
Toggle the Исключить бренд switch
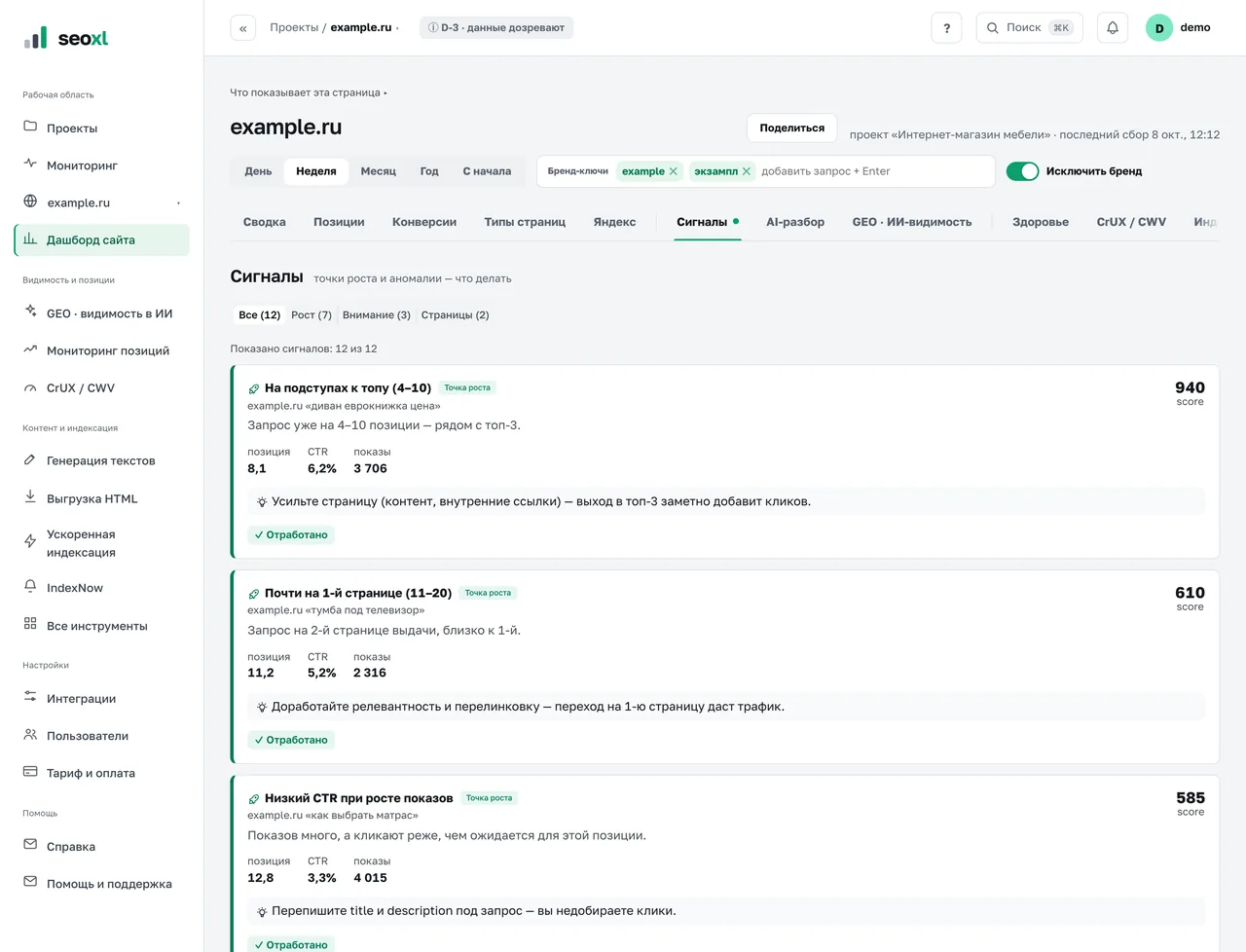point(1022,171)
